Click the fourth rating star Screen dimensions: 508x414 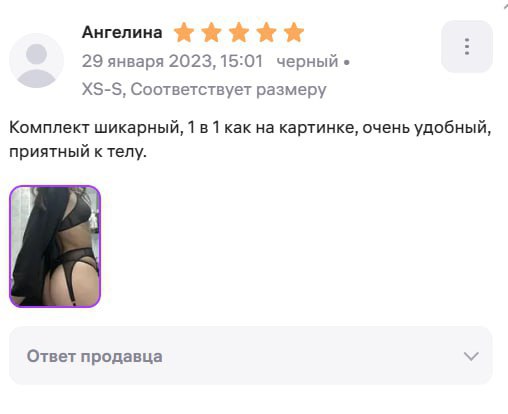pos(266,33)
